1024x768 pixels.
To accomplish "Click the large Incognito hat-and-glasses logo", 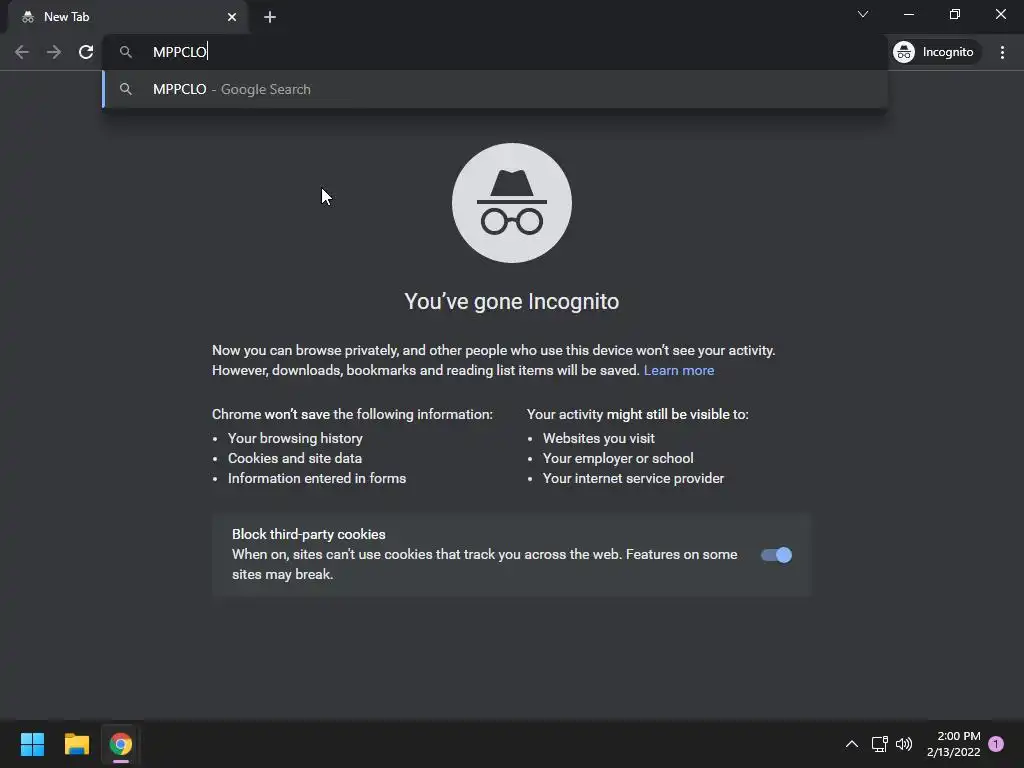I will tap(512, 203).
